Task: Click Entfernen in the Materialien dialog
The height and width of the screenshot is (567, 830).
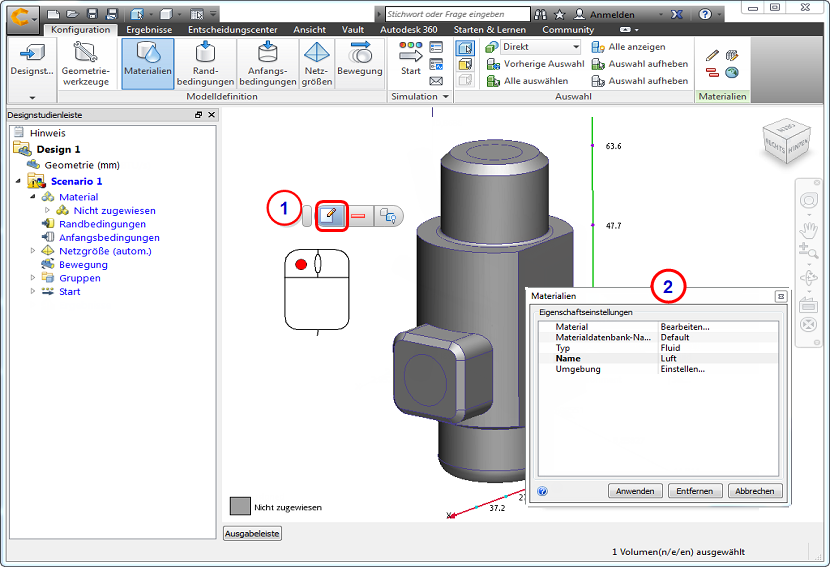Action: coord(694,491)
